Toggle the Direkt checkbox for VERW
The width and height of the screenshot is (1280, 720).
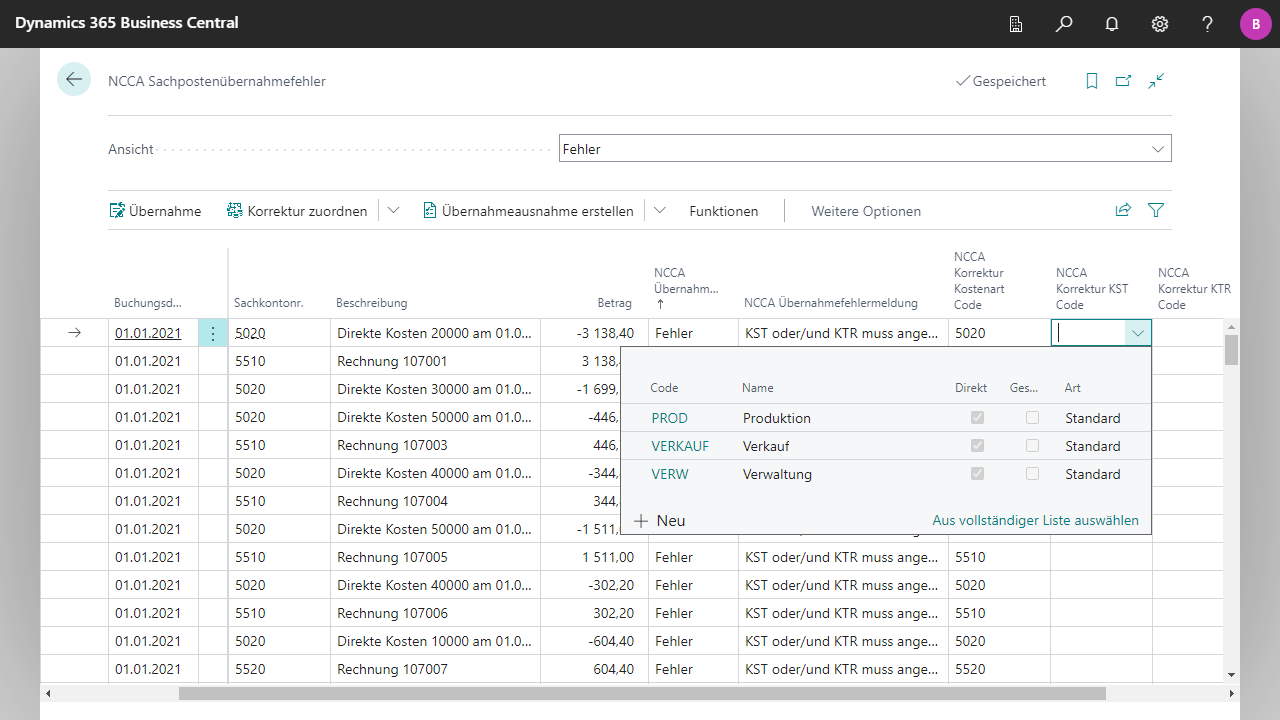(977, 474)
